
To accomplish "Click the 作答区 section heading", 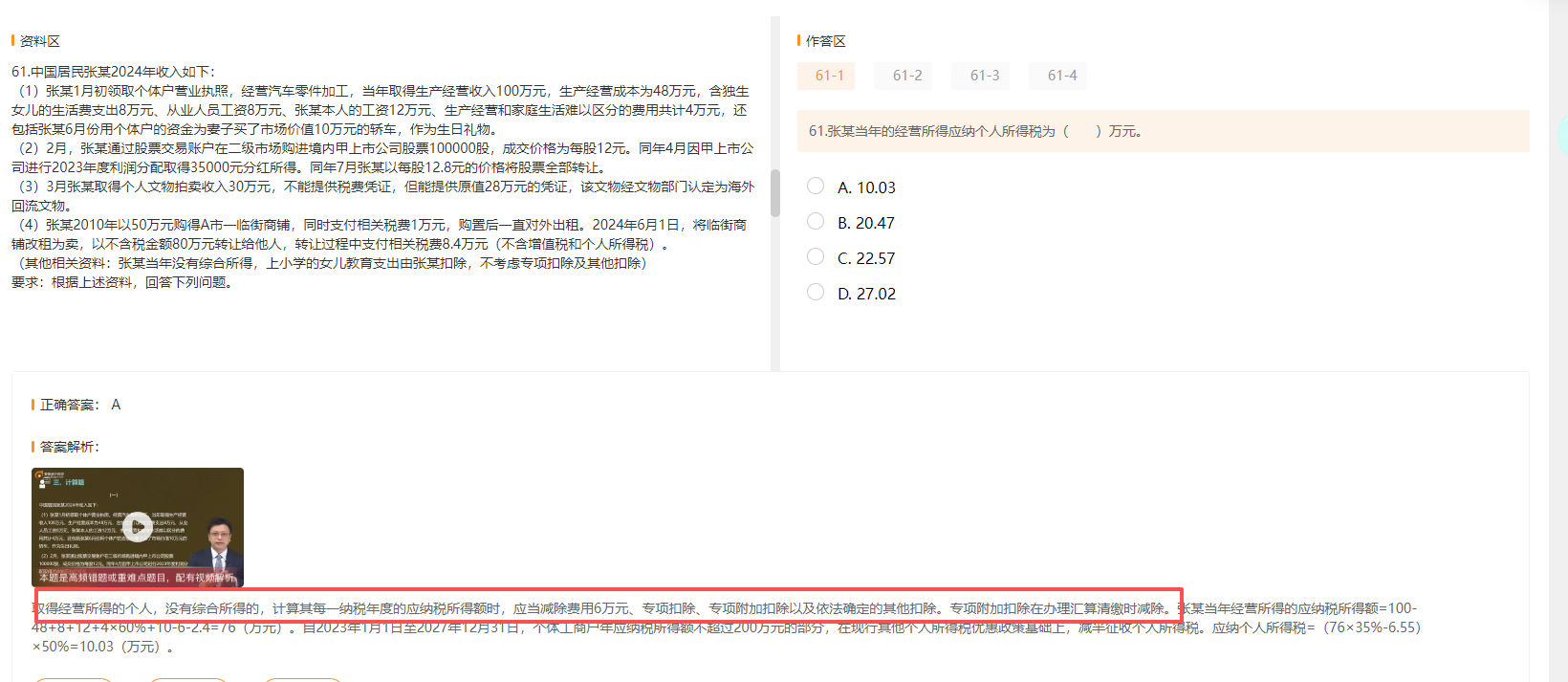I will [825, 41].
